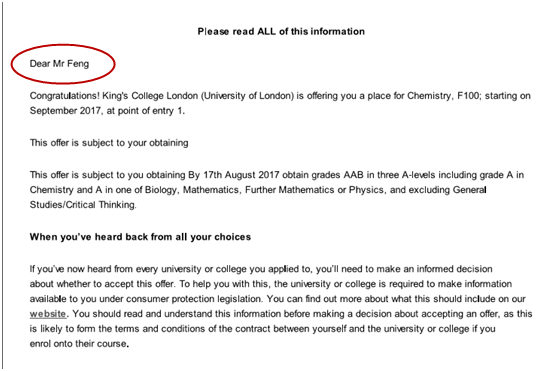Place cursor on "Congratulations!" word
Image resolution: width=558 pixels, height=371 pixels.
(x=65, y=96)
